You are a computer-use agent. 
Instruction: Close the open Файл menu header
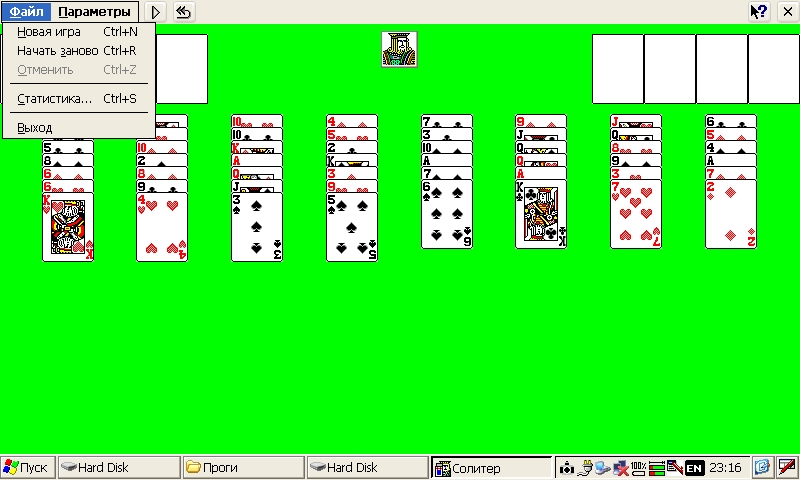tap(27, 11)
